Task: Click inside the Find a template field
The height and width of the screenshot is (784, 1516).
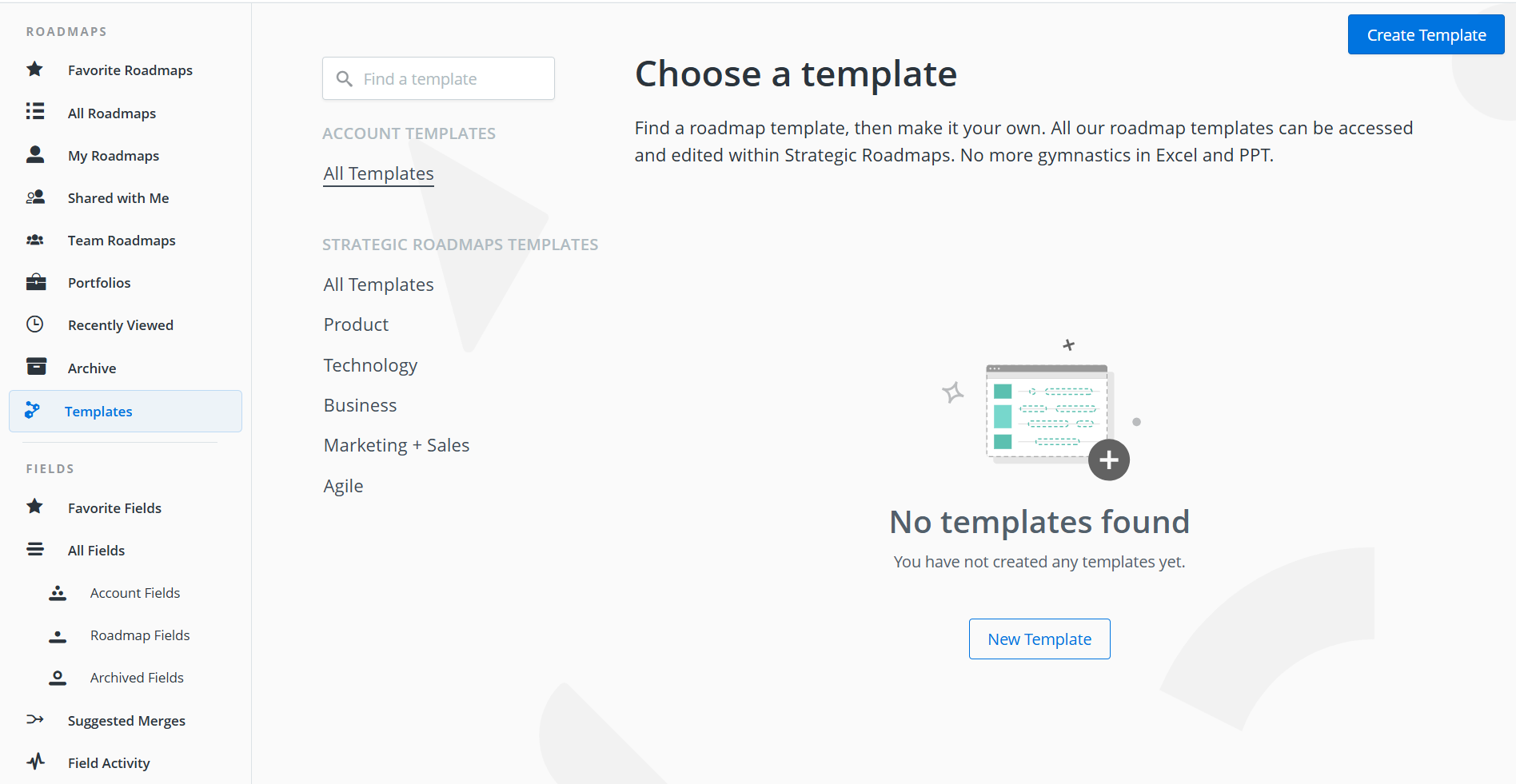Action: 438,78
